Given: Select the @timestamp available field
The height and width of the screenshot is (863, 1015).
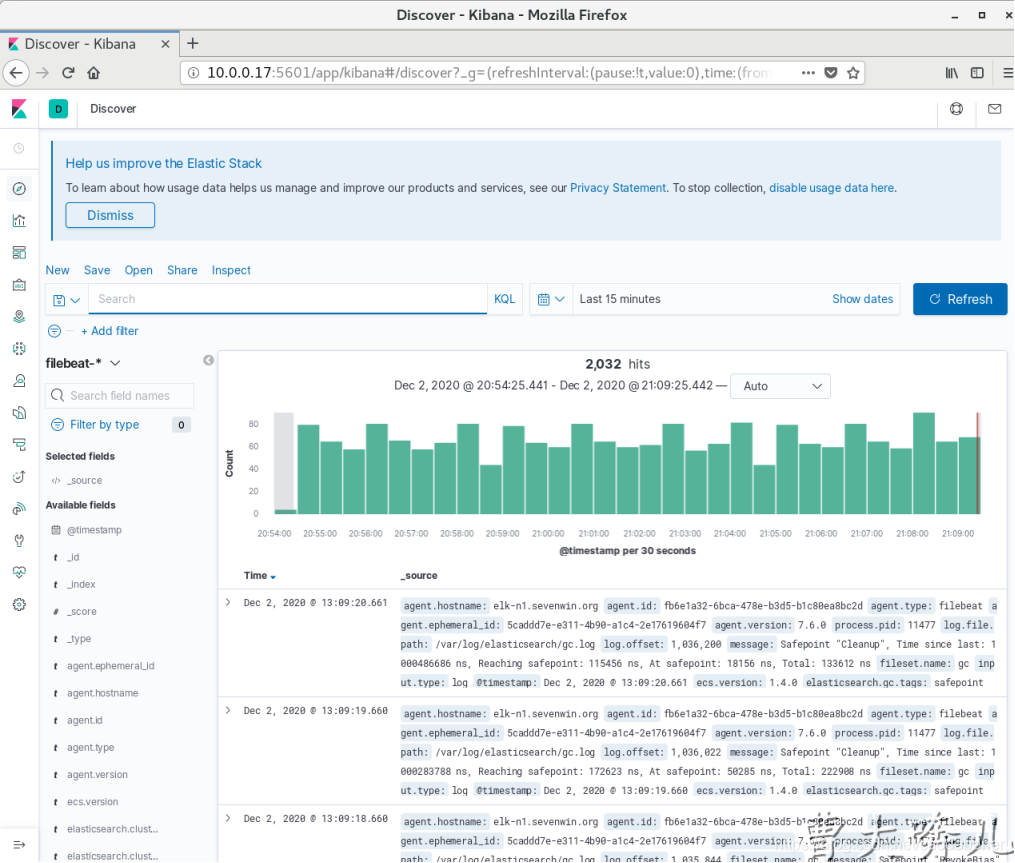Looking at the screenshot, I should click(95, 530).
